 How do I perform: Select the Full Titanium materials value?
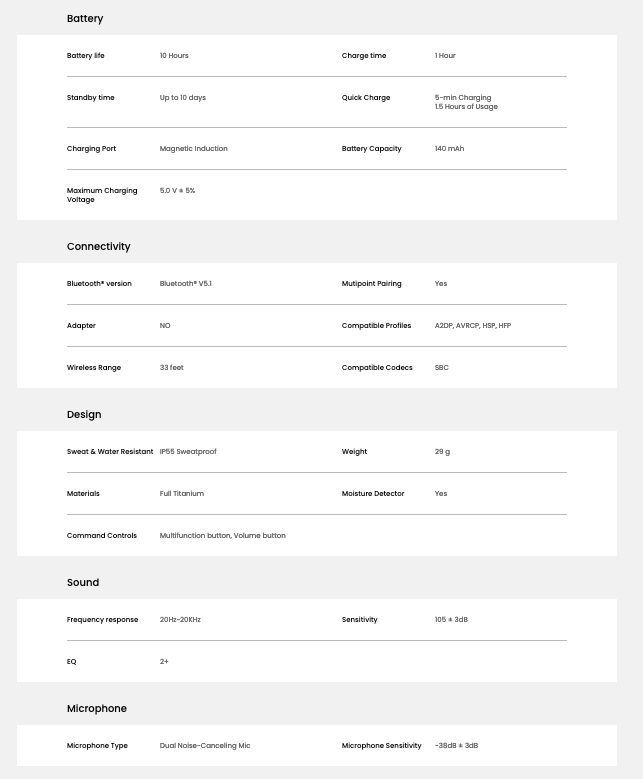pyautogui.click(x=181, y=494)
